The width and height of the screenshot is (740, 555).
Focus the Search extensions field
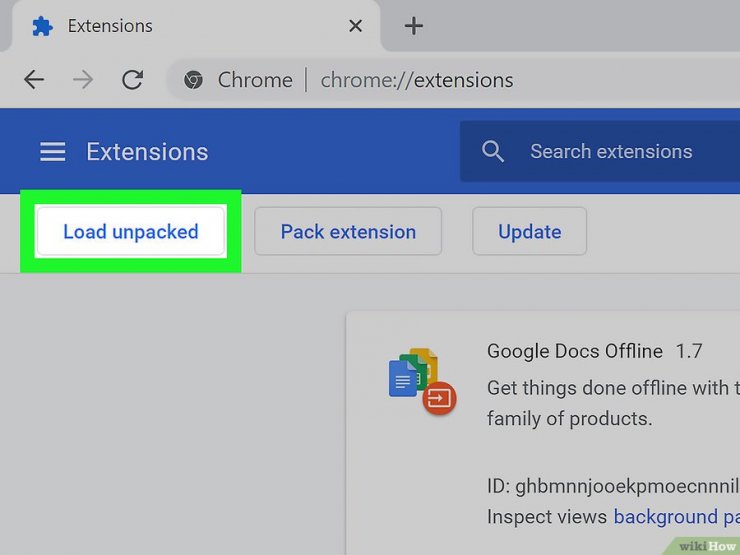[600, 151]
